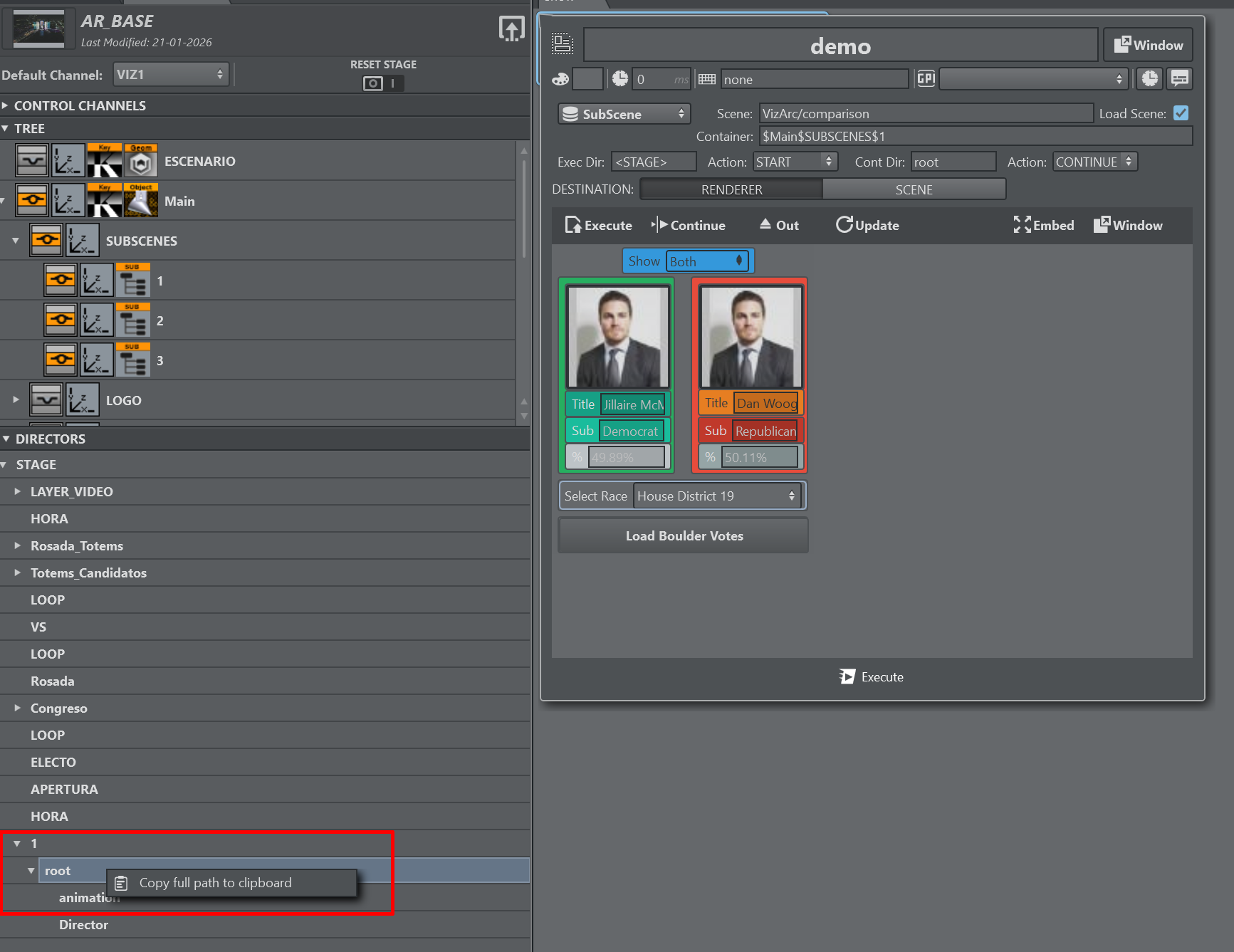This screenshot has width=1234, height=952.
Task: Click the Reset Stage camera icon
Action: tap(372, 83)
